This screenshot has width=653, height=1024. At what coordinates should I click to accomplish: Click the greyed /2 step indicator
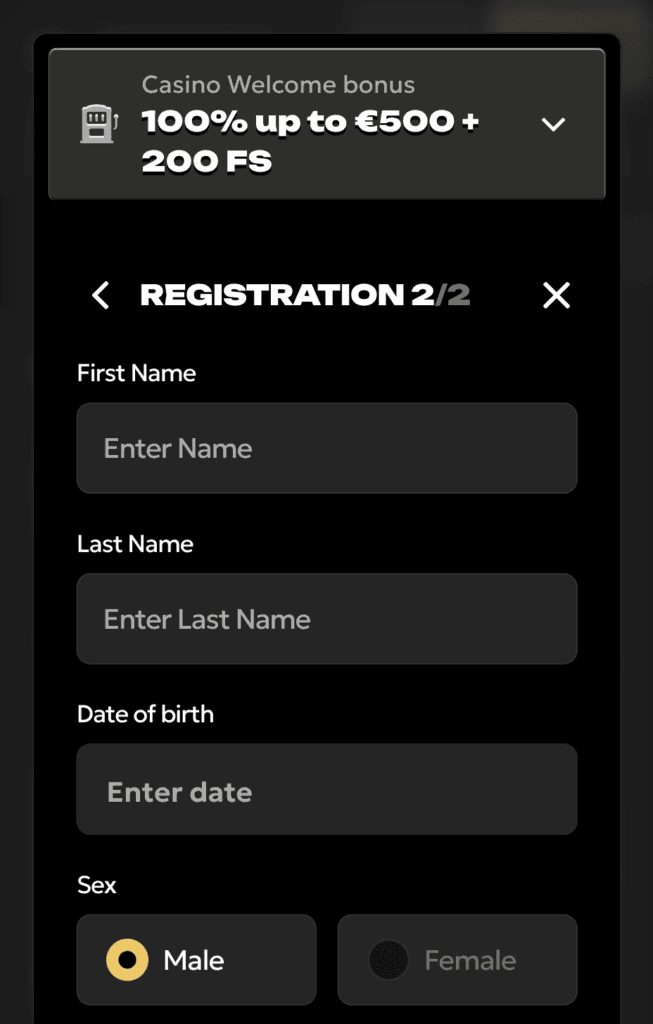[x=453, y=295]
